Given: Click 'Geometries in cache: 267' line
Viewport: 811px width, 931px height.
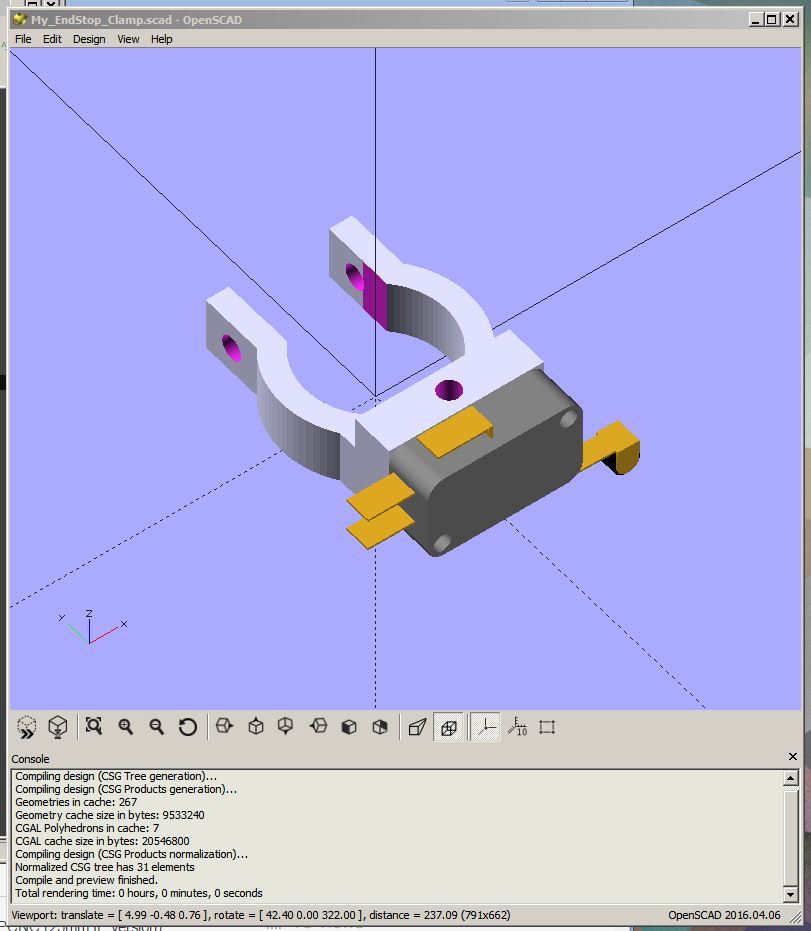Looking at the screenshot, I should click(76, 802).
